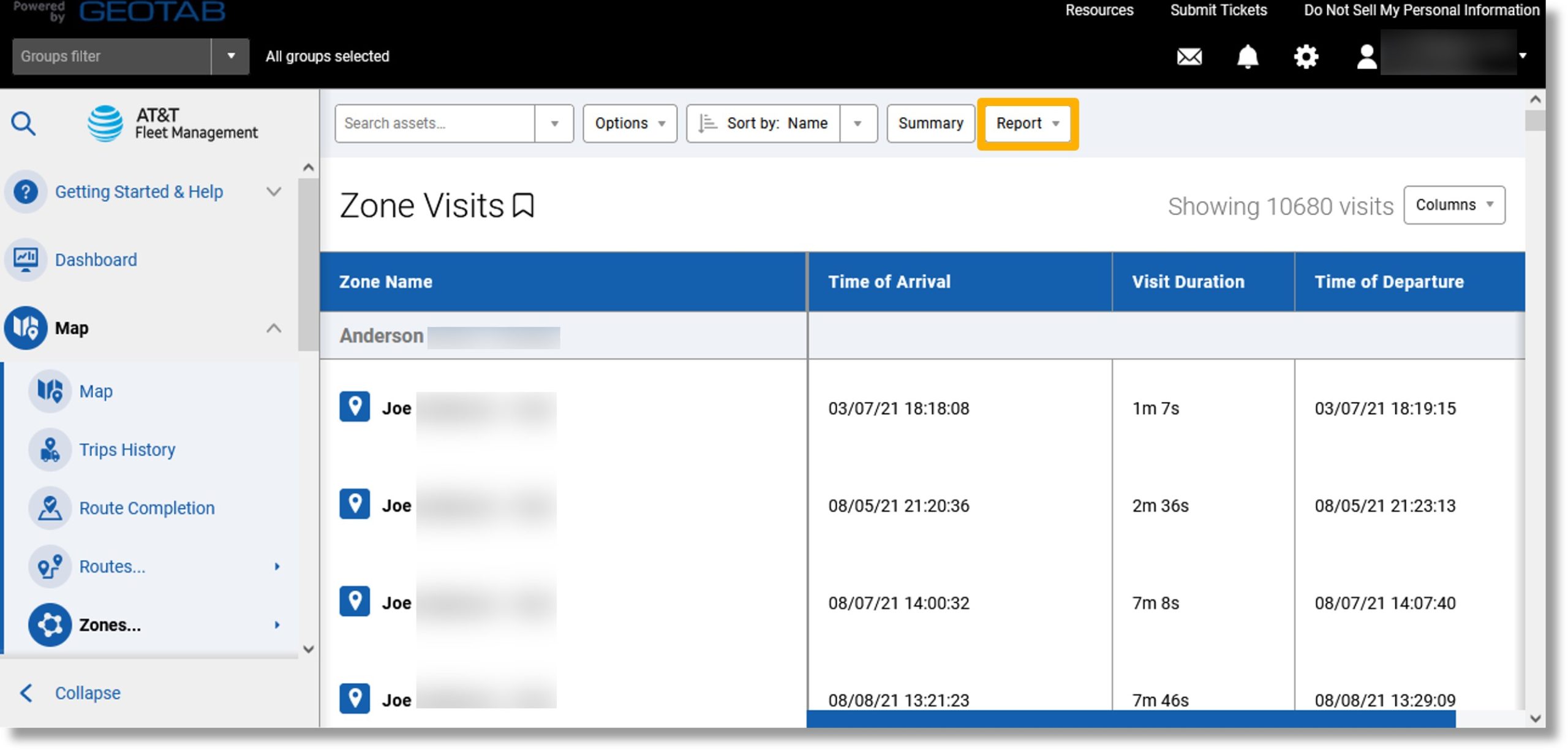This screenshot has height=750, width=1568.
Task: Click the Collapse left arrow icon
Action: pyautogui.click(x=26, y=693)
